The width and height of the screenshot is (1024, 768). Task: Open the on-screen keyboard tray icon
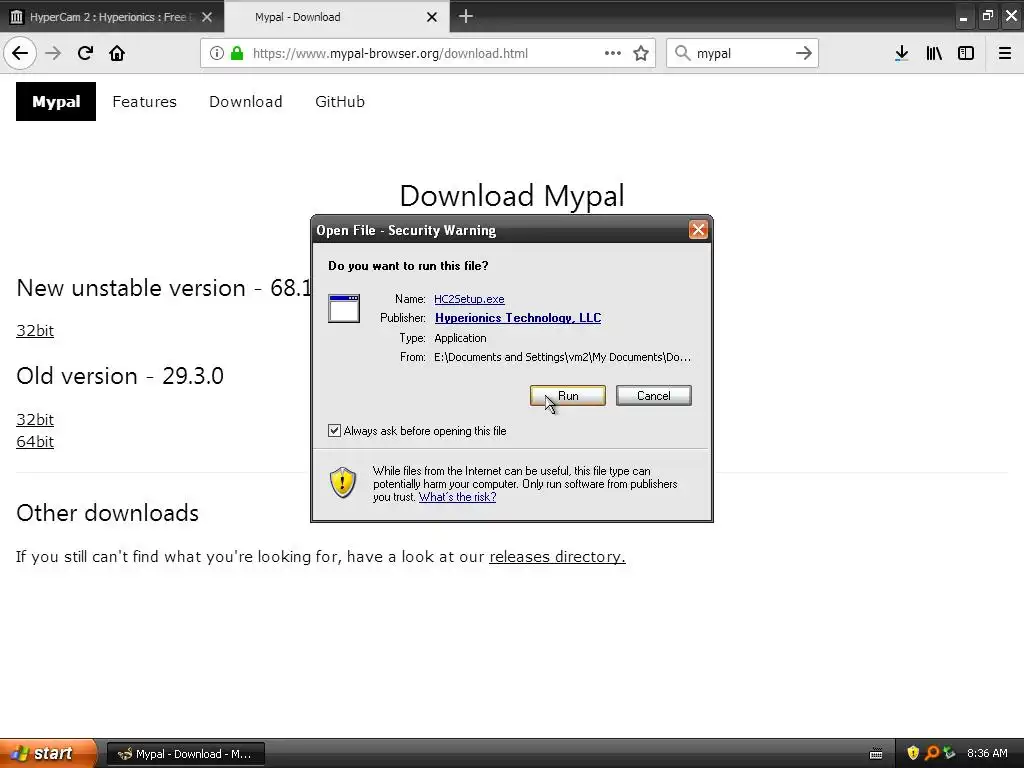876,754
